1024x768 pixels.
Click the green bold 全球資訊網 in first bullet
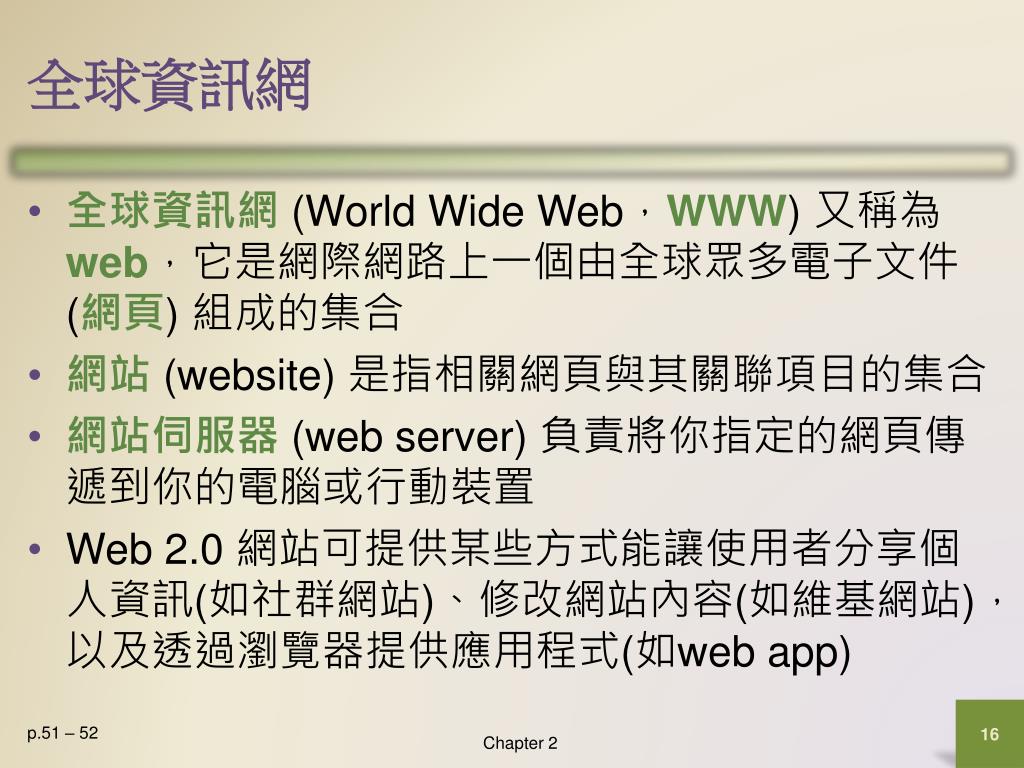pyautogui.click(x=172, y=210)
